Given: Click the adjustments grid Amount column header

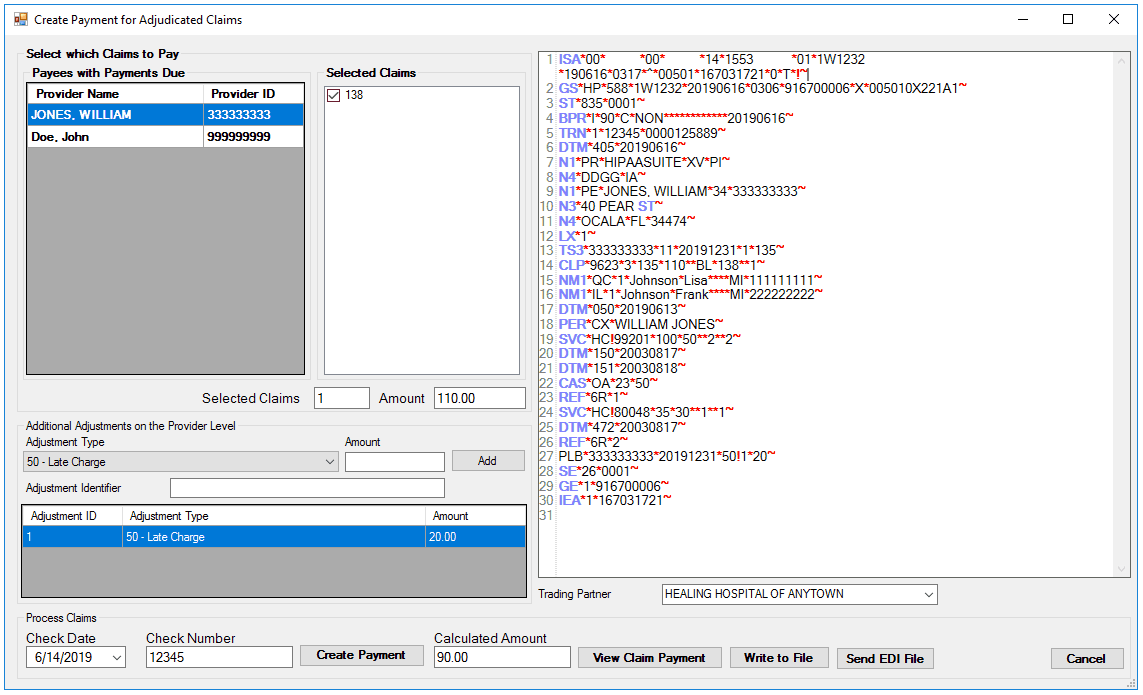Looking at the screenshot, I should point(475,516).
